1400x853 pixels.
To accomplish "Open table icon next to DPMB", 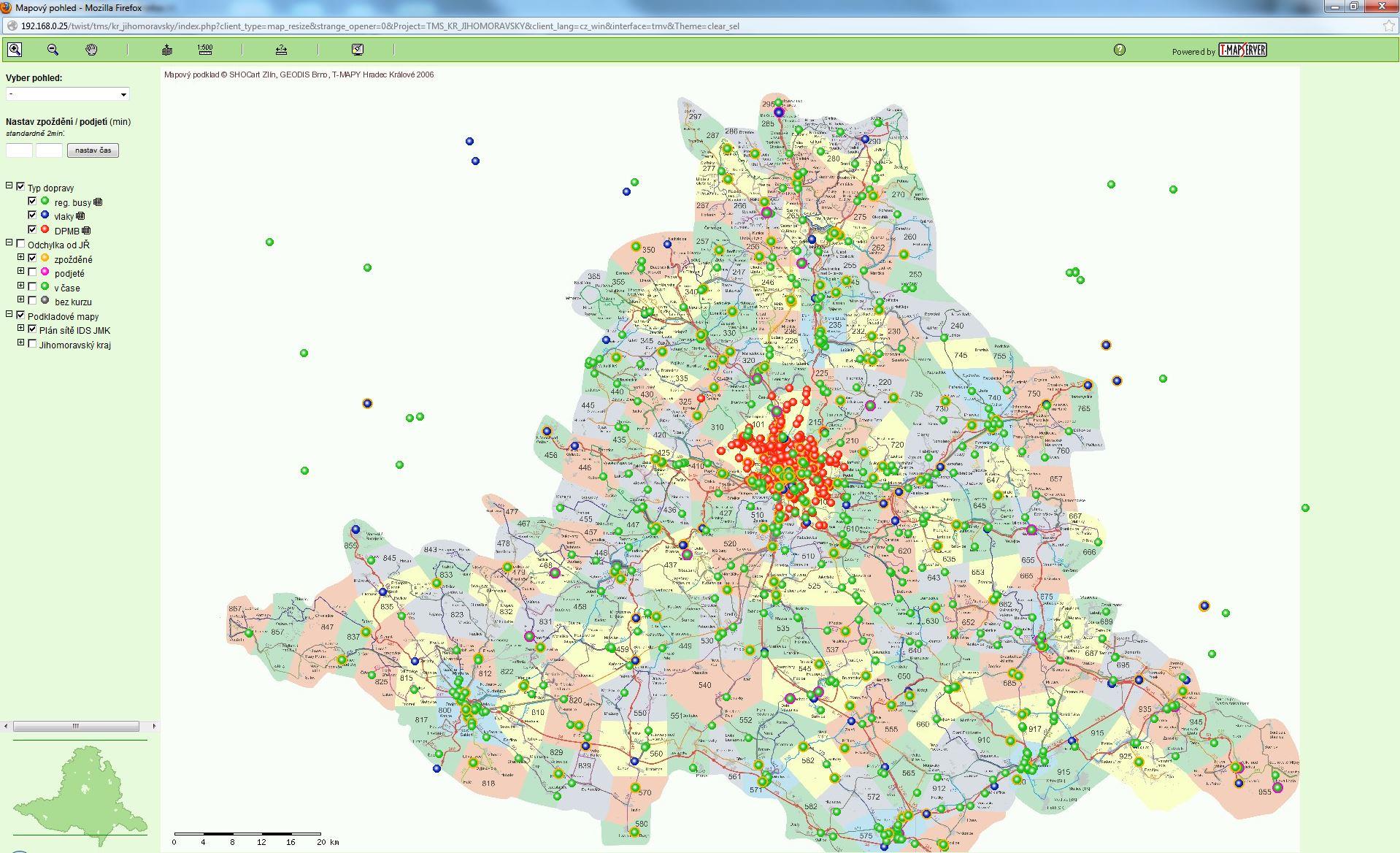I will pos(86,231).
